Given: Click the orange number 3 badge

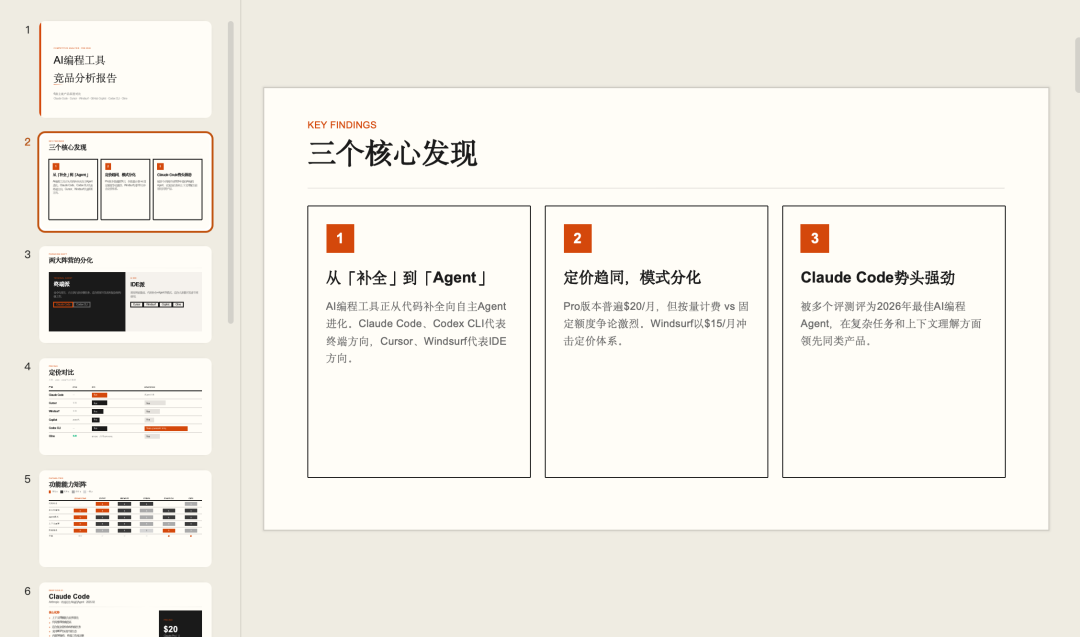Looking at the screenshot, I should [814, 238].
